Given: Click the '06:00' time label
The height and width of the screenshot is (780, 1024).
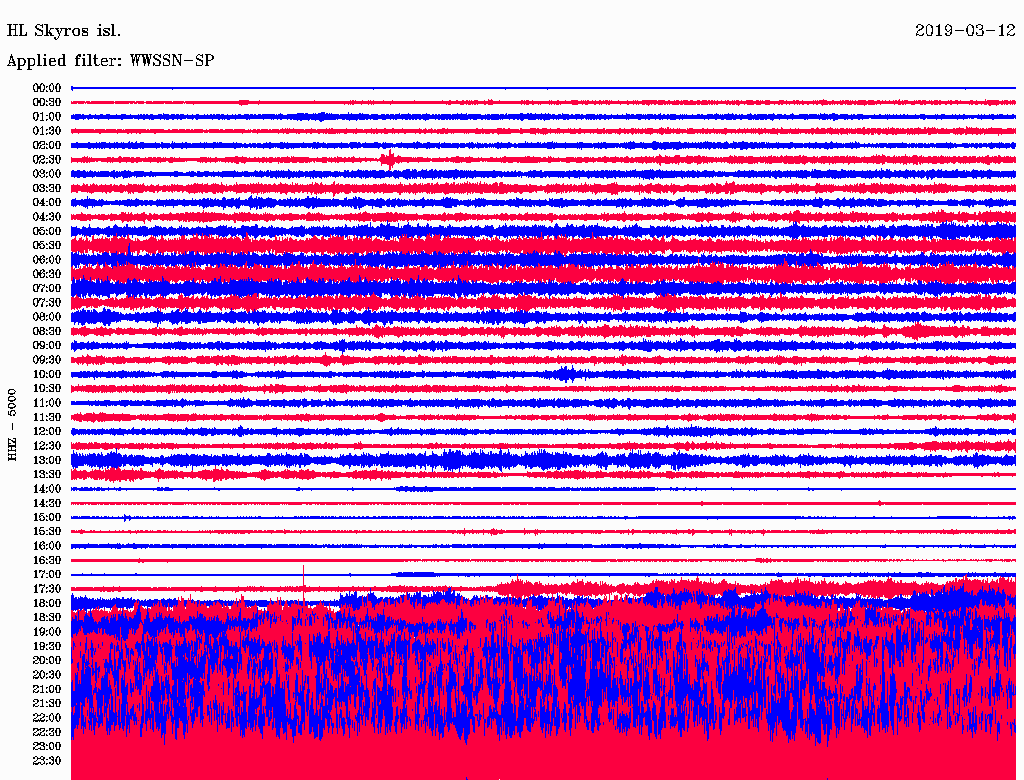Looking at the screenshot, I should 47,259.
